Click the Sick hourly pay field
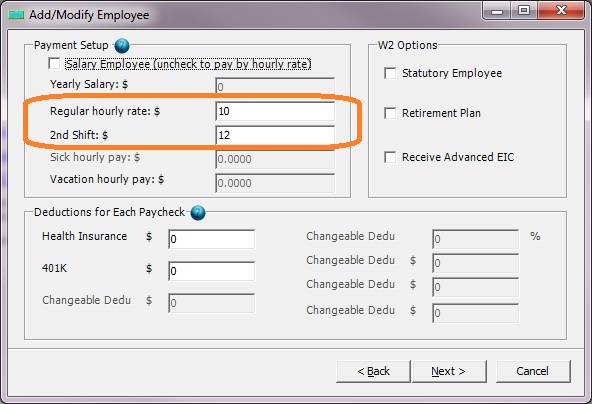592x404 pixels. click(x=275, y=159)
